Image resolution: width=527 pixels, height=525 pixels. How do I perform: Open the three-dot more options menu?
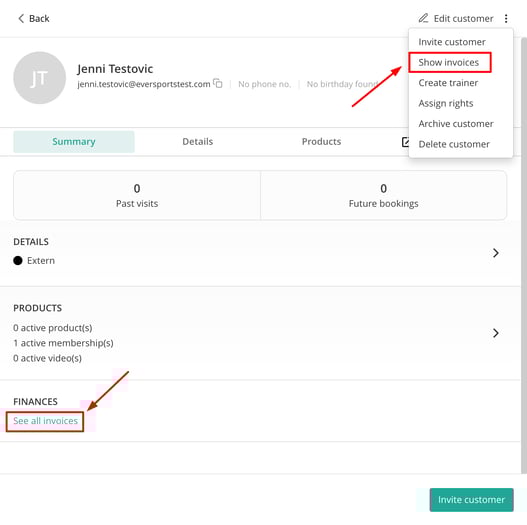[x=506, y=18]
